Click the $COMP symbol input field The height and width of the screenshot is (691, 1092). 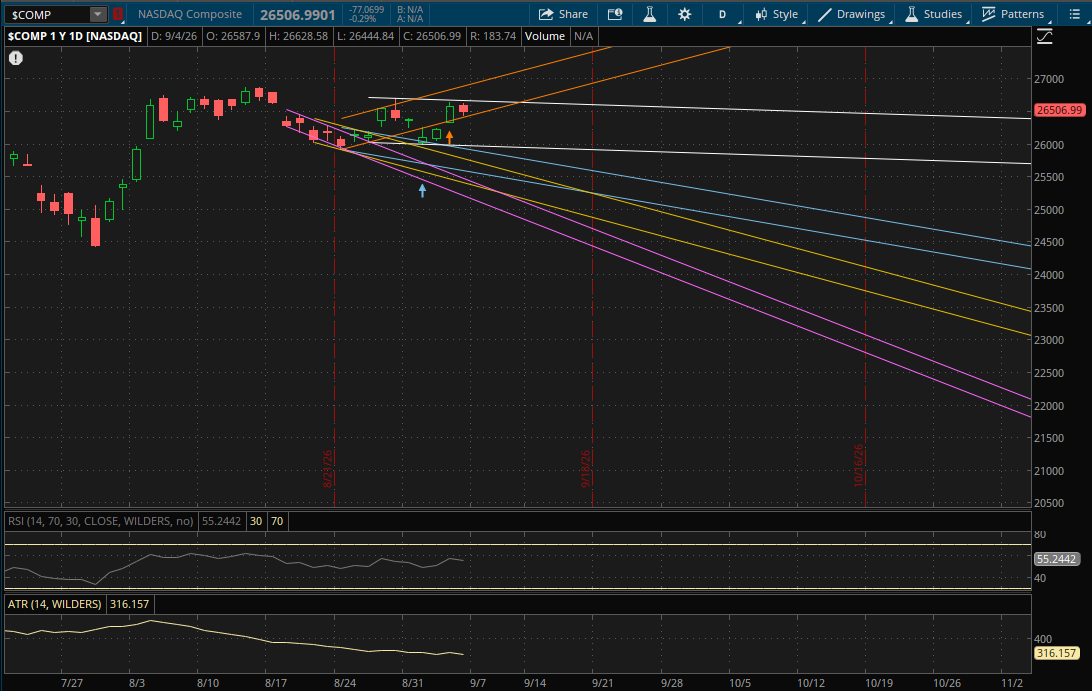(x=47, y=14)
